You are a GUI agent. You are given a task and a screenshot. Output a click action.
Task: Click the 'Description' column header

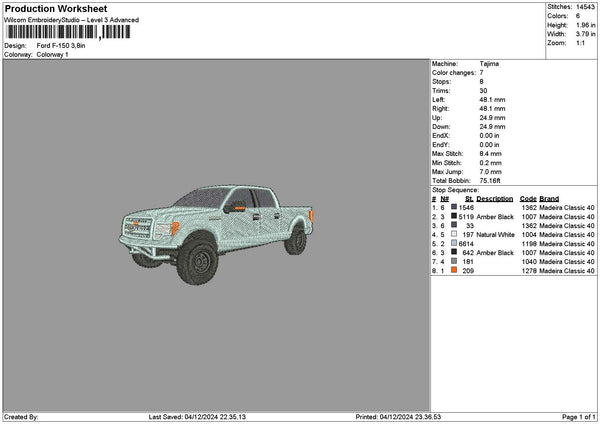coord(494,199)
